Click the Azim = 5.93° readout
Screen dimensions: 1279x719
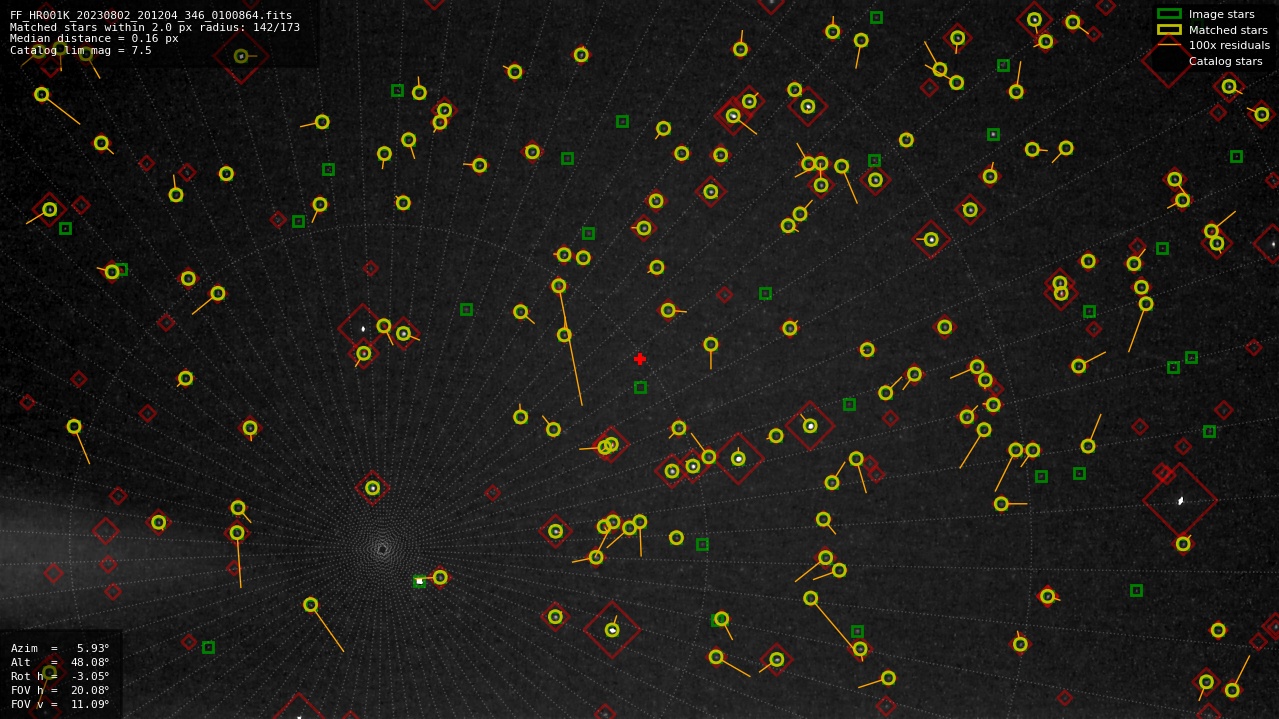[60, 648]
